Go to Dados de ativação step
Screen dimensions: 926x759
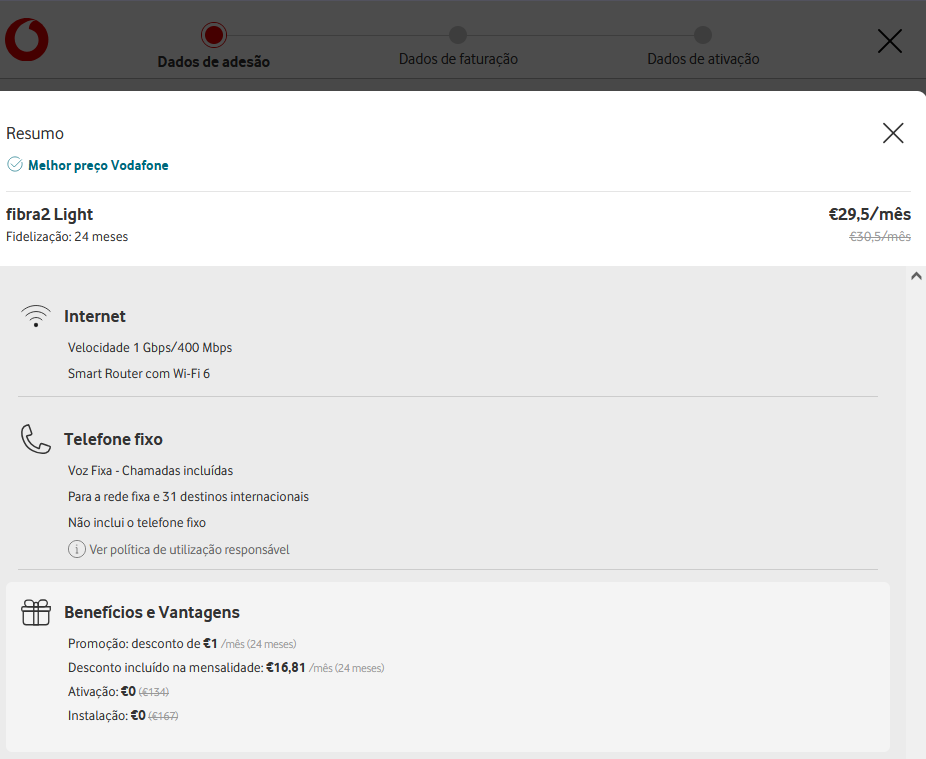tap(703, 46)
